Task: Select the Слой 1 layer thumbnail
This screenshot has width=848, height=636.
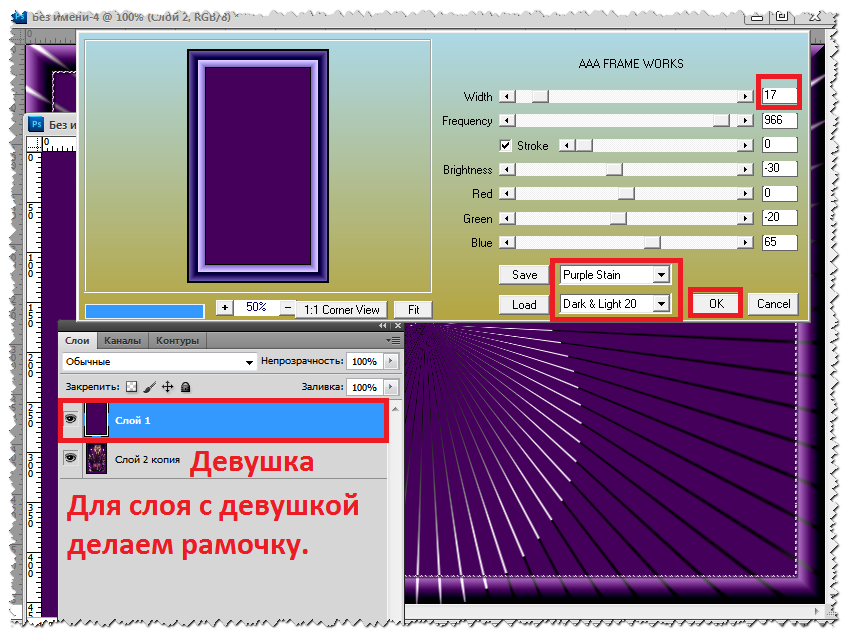Action: click(x=96, y=420)
